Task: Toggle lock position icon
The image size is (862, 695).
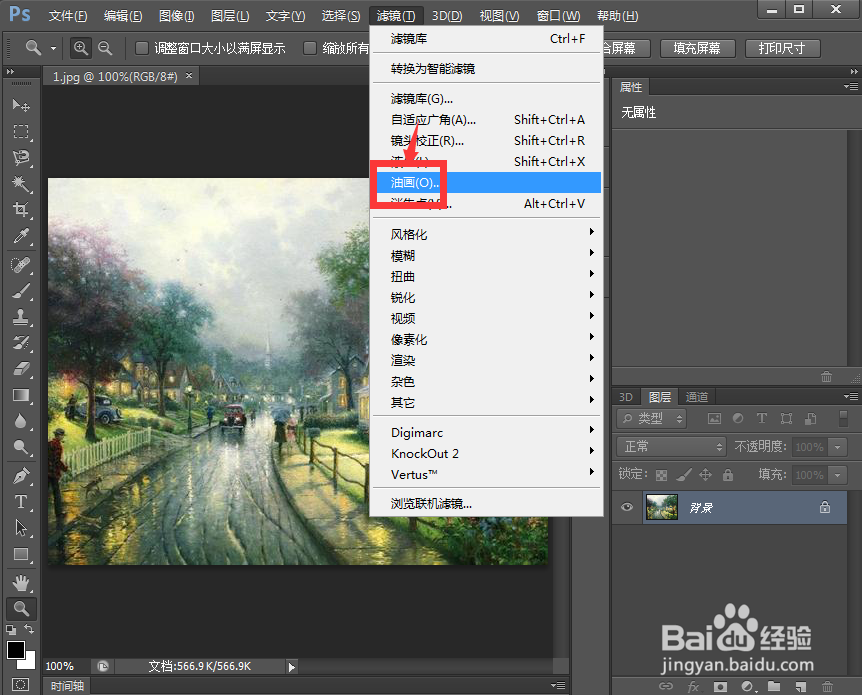Action: pyautogui.click(x=705, y=475)
